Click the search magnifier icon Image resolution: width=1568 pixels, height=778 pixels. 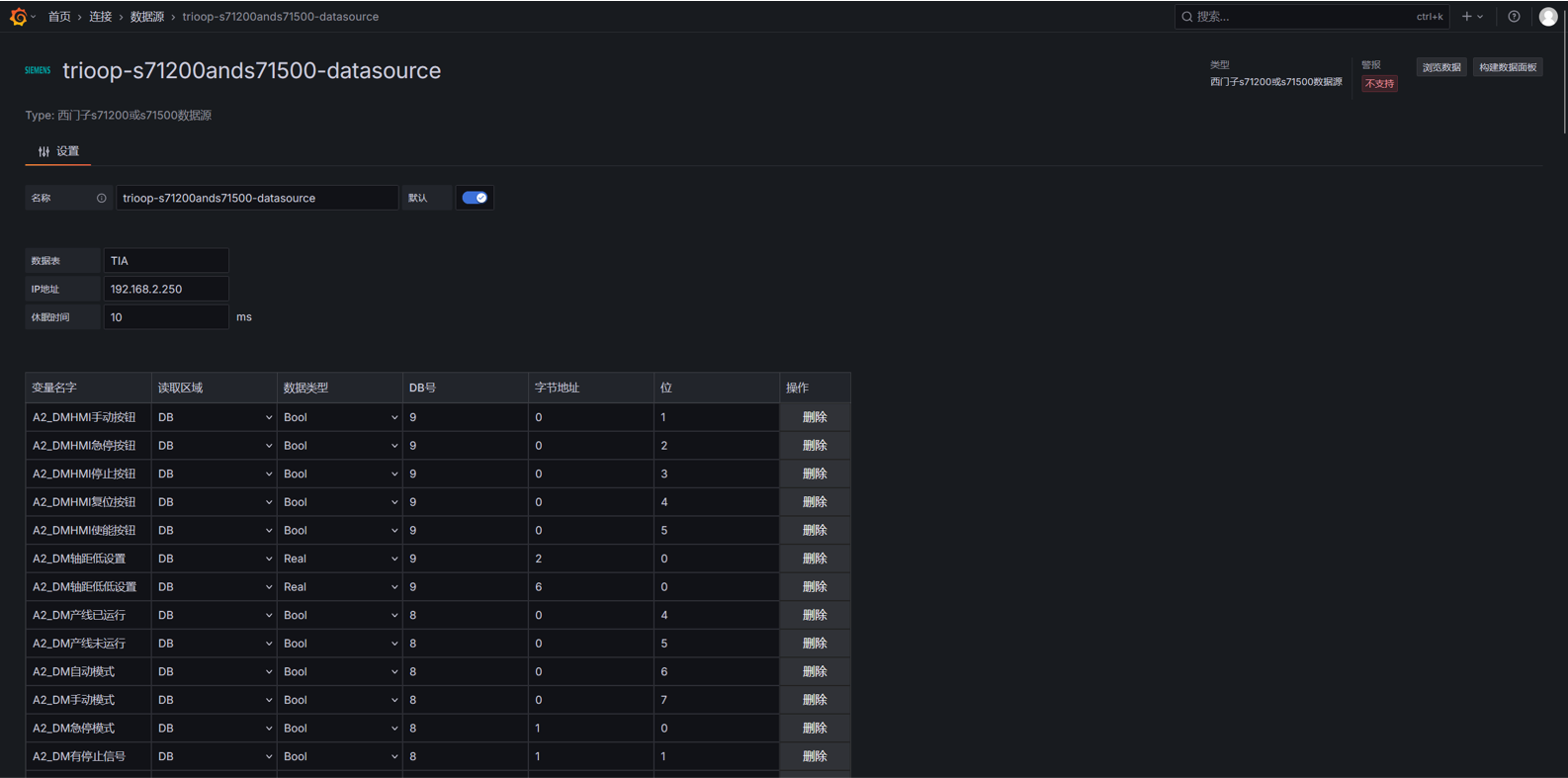tap(1187, 17)
